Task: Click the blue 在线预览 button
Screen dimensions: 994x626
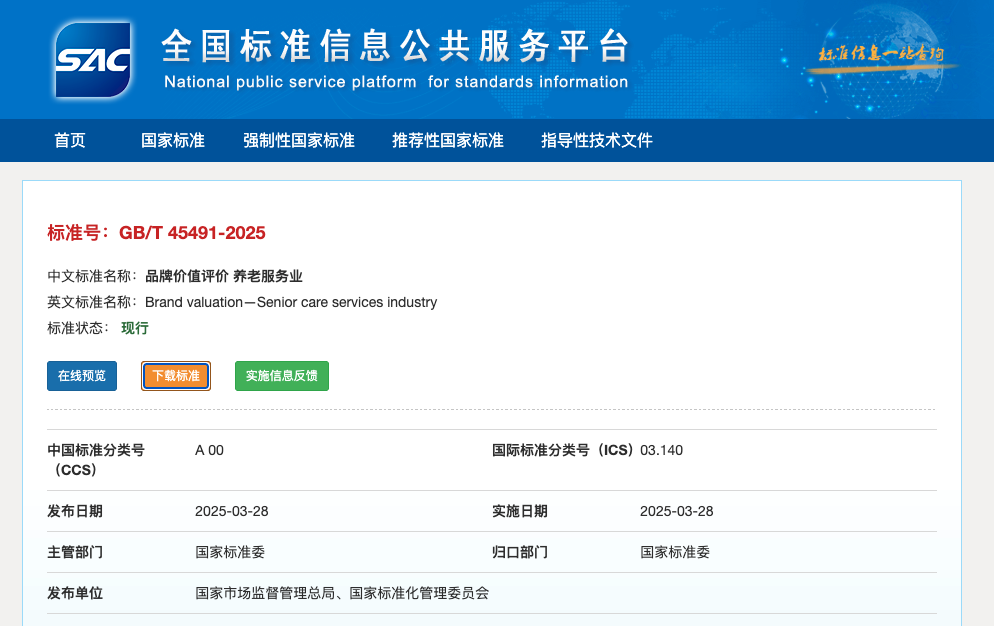Action: [82, 376]
